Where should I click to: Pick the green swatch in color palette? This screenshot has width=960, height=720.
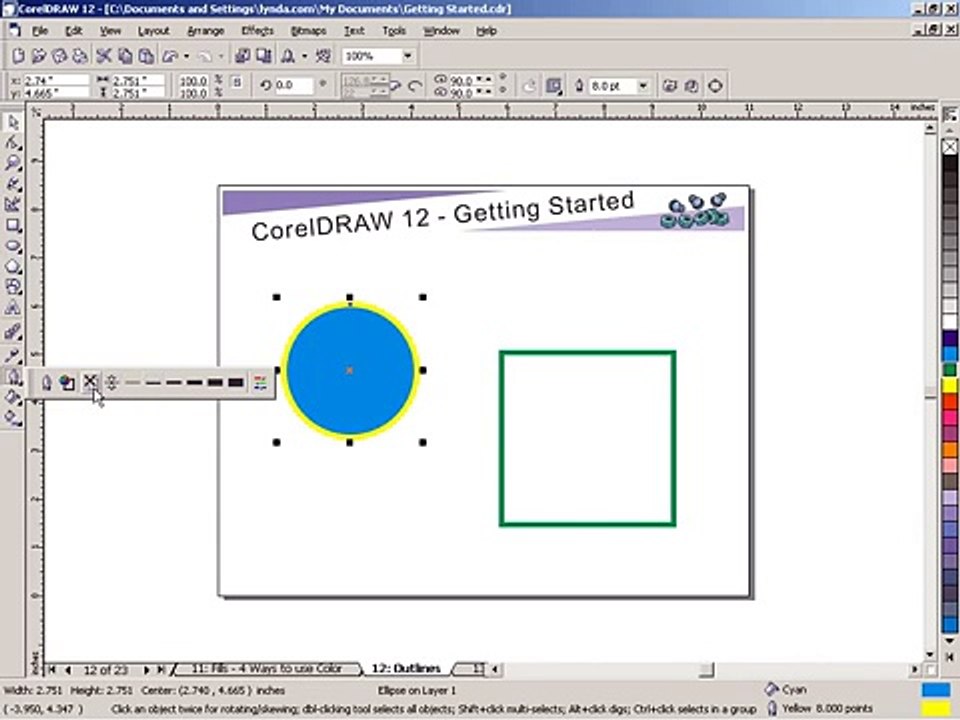[x=950, y=370]
